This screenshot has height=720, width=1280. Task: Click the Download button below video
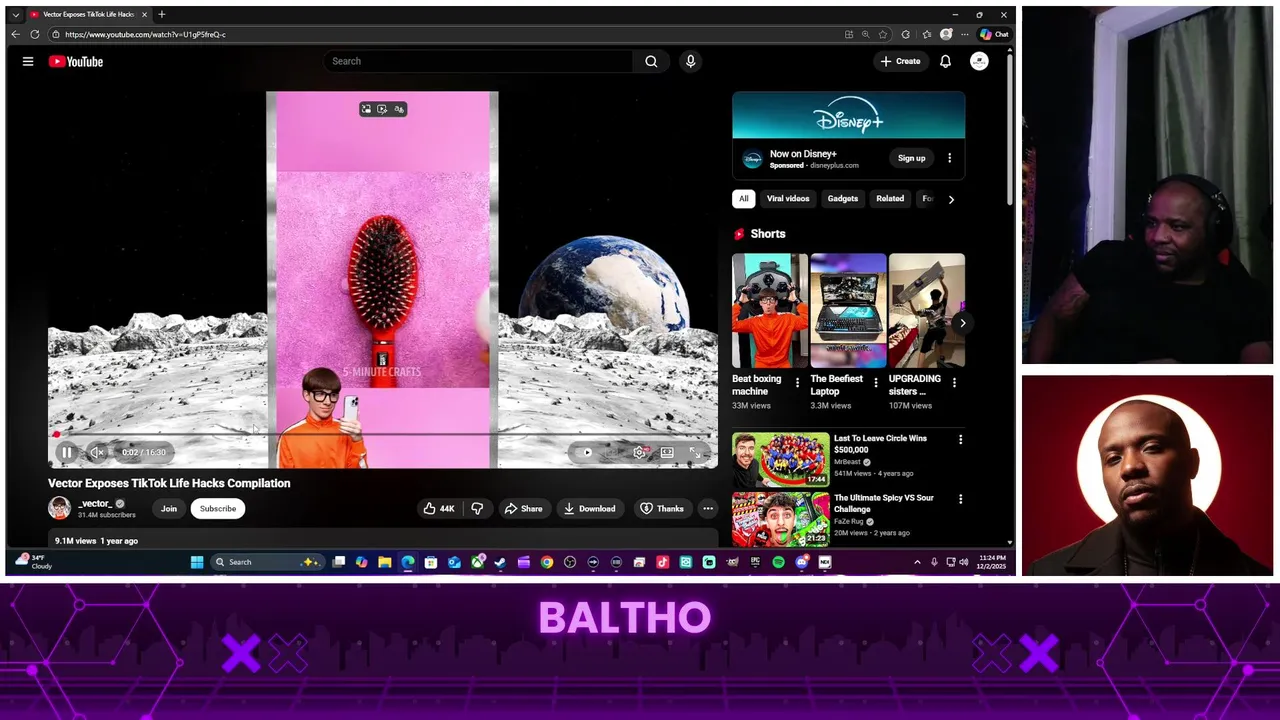590,508
